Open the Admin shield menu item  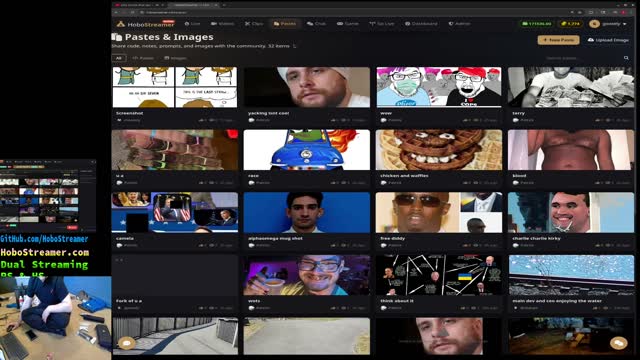[x=460, y=24]
